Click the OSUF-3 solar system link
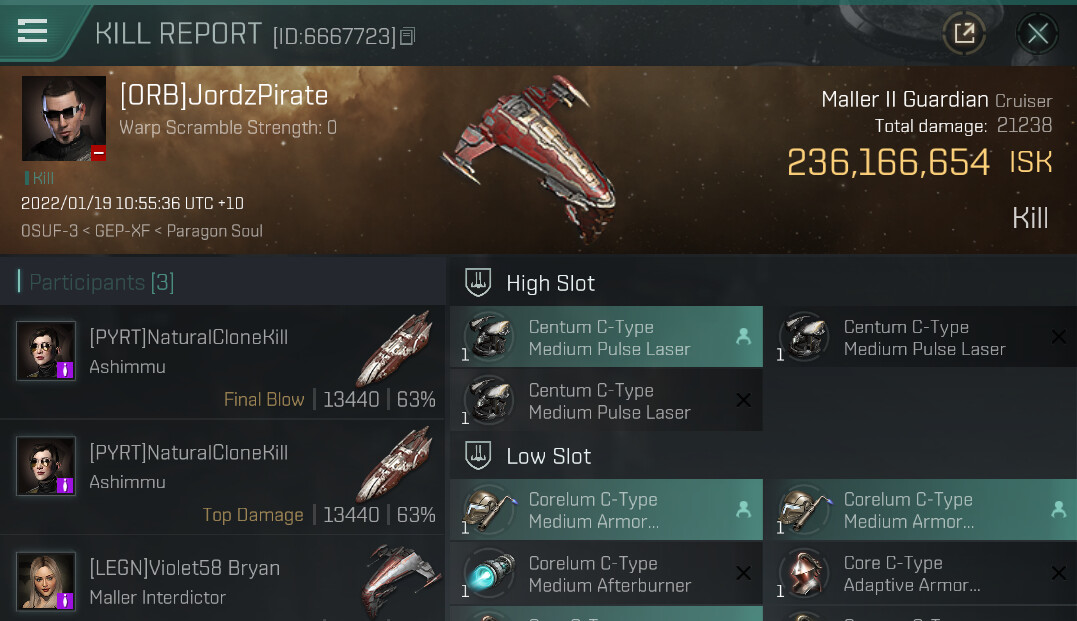The image size is (1077, 621). coord(49,231)
